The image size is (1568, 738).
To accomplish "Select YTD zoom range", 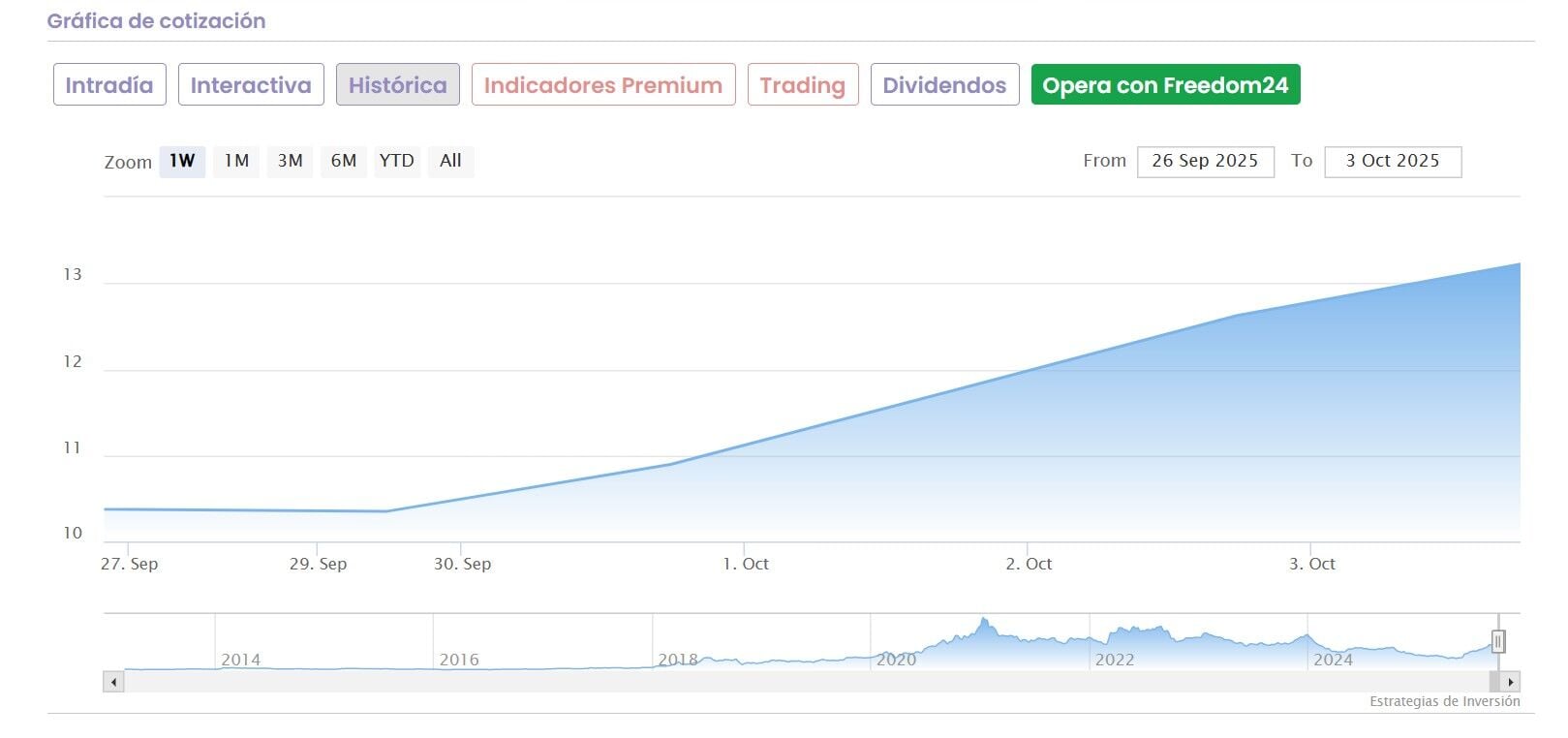I will [396, 161].
